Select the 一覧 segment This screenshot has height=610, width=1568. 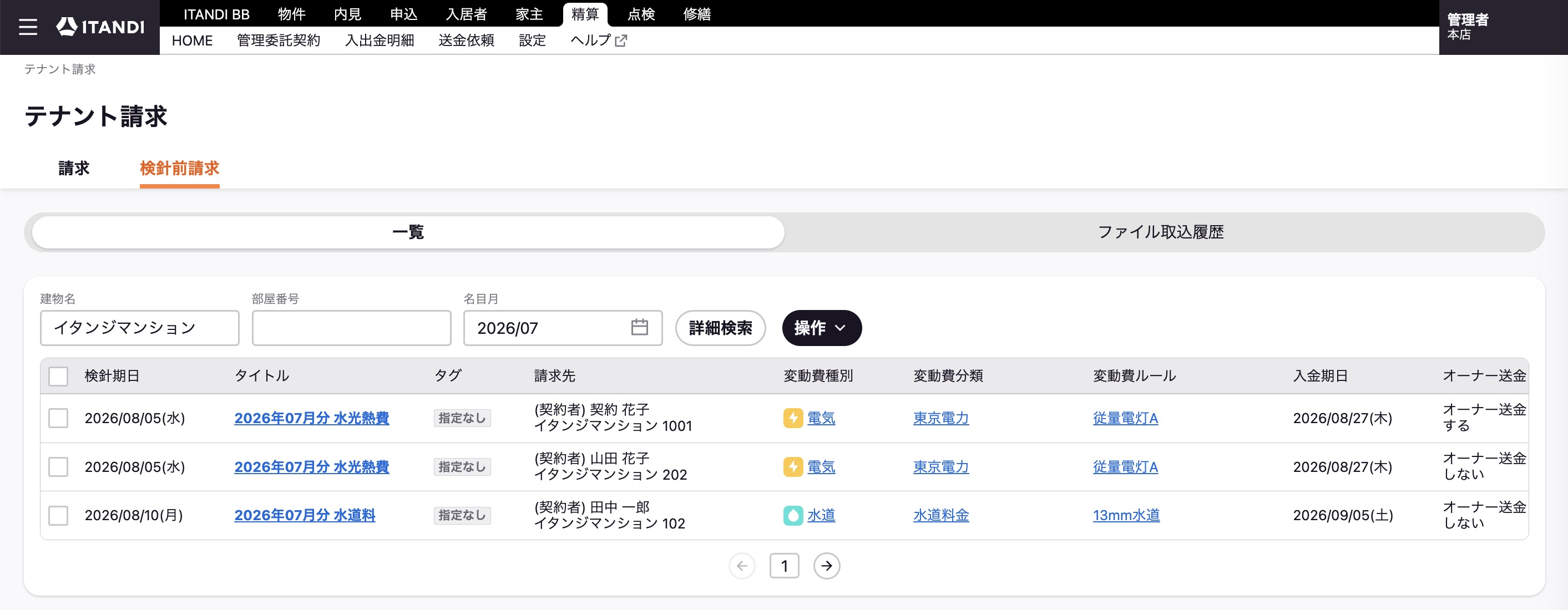click(x=408, y=232)
